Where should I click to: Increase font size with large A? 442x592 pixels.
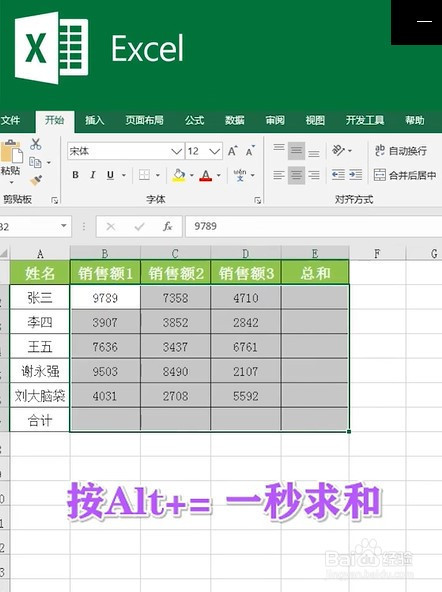(x=233, y=151)
